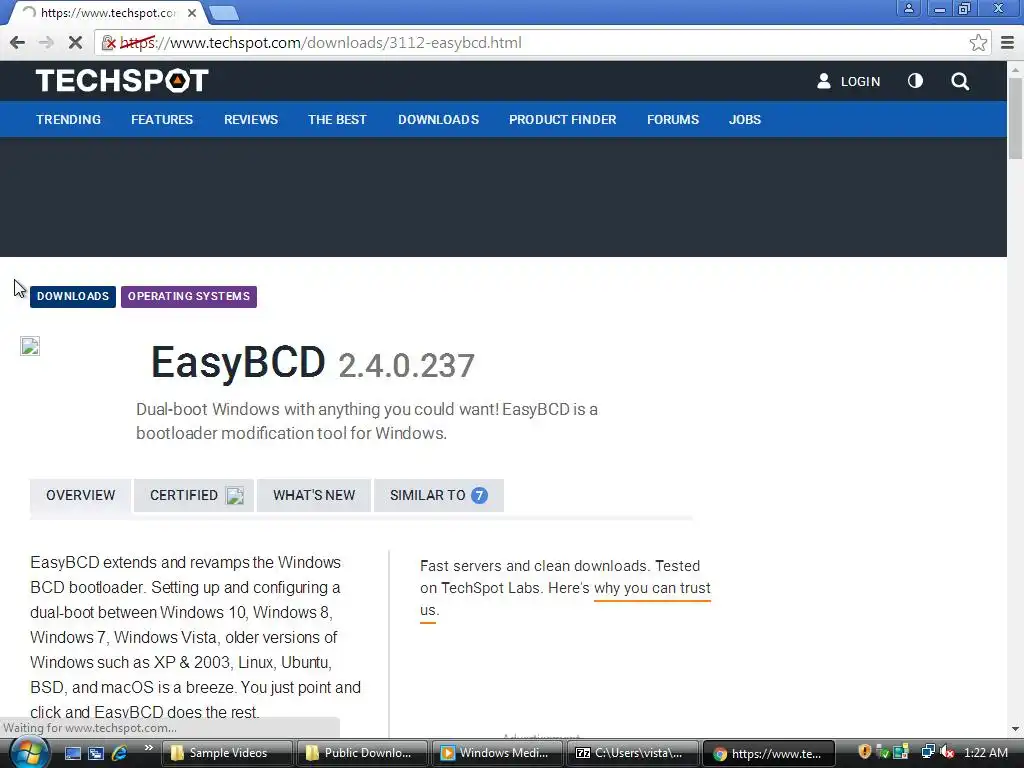
Task: Click Show Desktop quick launch icon
Action: pos(72,753)
